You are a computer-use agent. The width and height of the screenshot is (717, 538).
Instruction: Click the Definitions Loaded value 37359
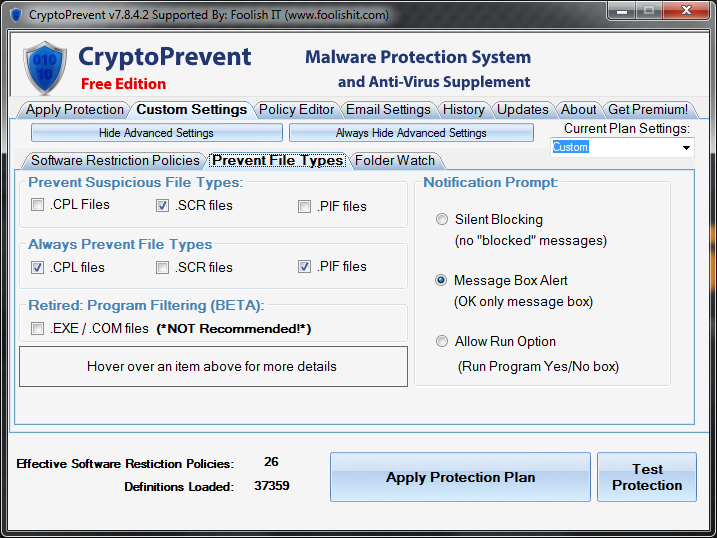click(272, 485)
